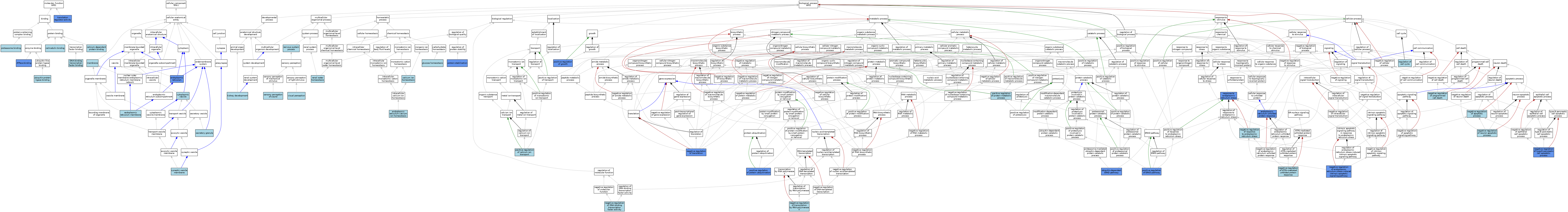Click the homeostatic process node
Image resolution: width=1568 pixels, height=212 pixels.
[x=383, y=19]
